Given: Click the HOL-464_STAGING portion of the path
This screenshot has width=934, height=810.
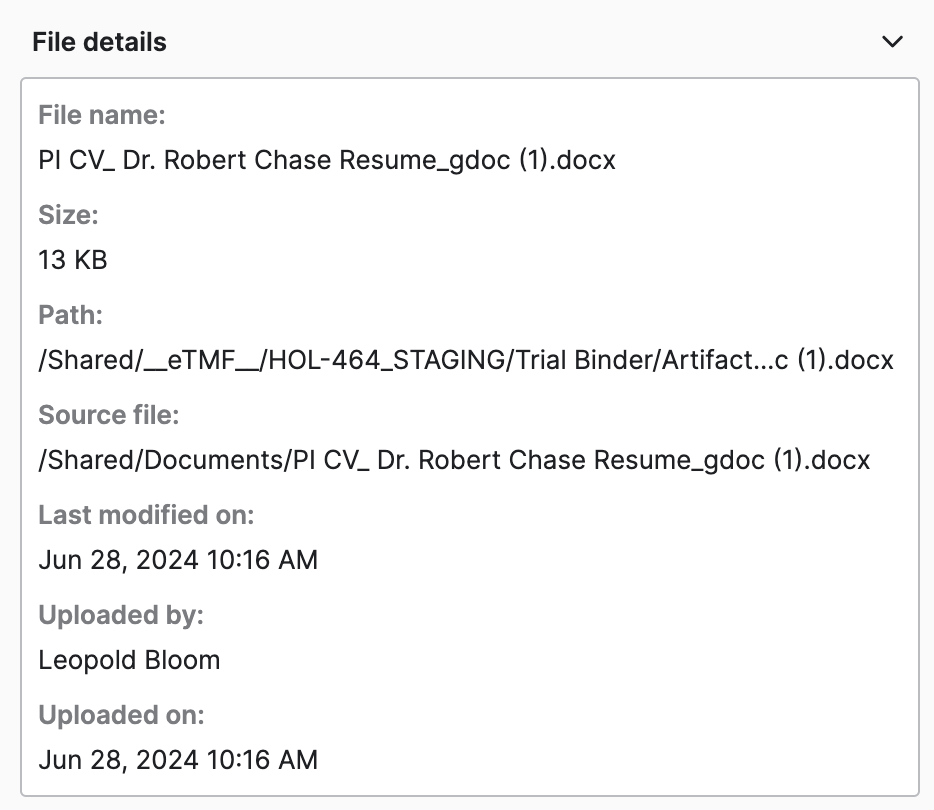Looking at the screenshot, I should pyautogui.click(x=387, y=360).
